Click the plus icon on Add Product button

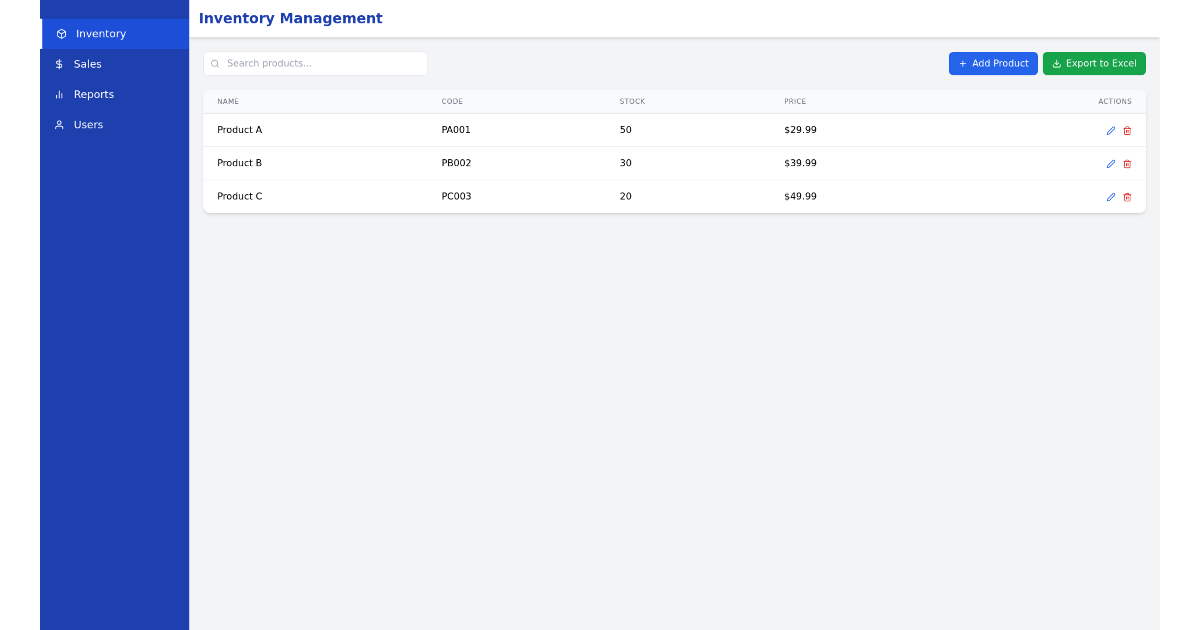[962, 63]
